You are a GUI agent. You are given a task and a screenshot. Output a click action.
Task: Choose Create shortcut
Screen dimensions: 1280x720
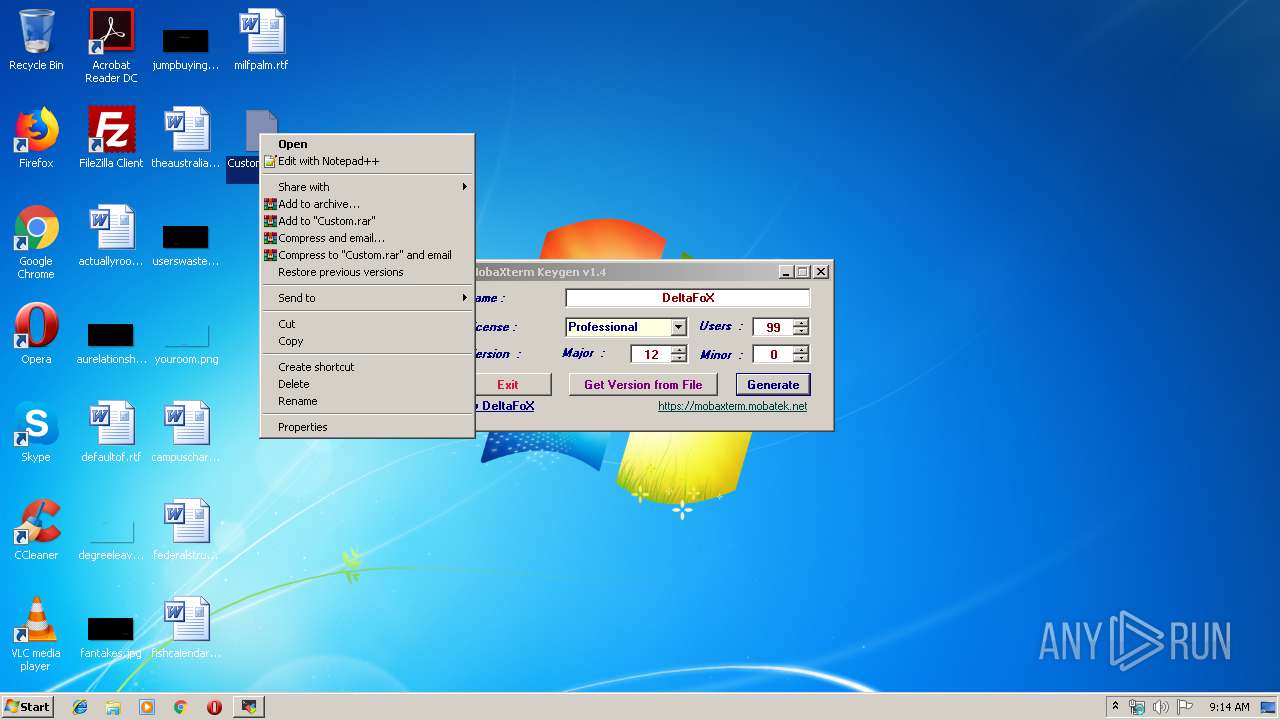367,367
